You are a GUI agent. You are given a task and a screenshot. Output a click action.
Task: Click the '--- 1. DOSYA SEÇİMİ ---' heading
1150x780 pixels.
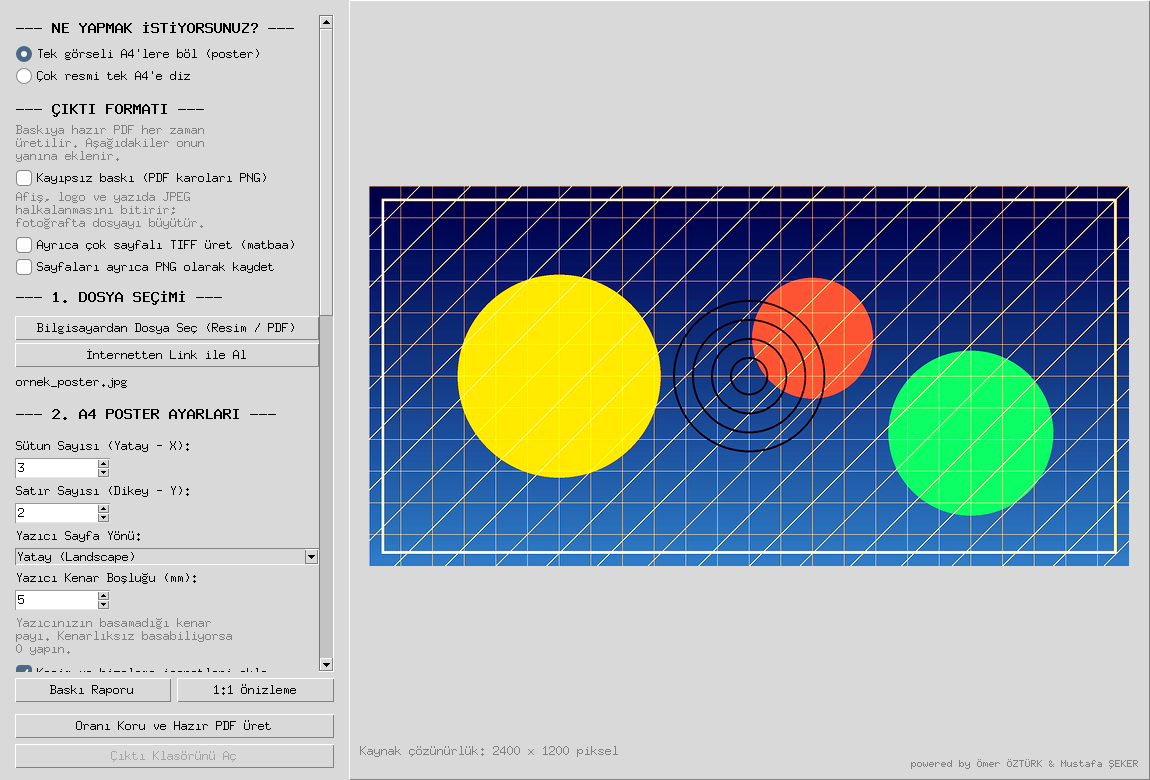(119, 297)
